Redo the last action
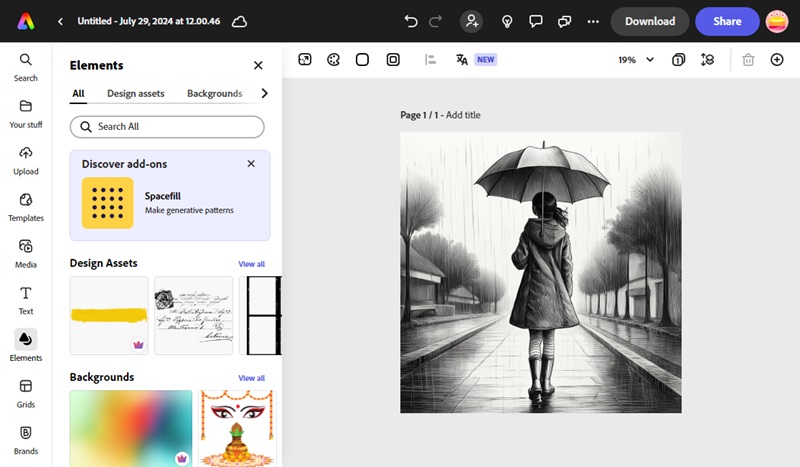 435,21
